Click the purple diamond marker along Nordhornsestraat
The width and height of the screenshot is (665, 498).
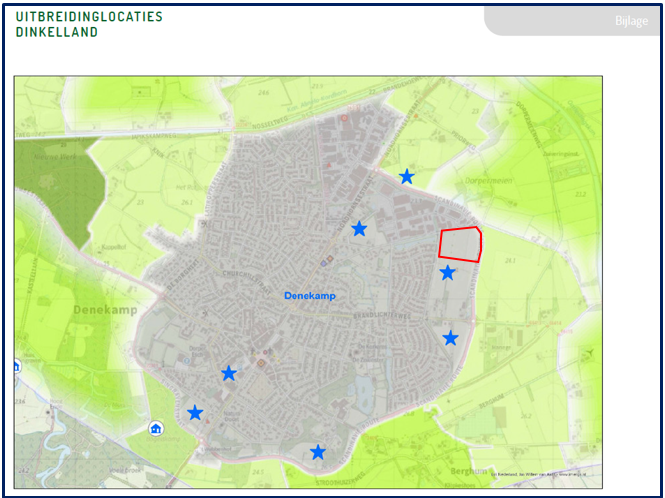point(324,263)
